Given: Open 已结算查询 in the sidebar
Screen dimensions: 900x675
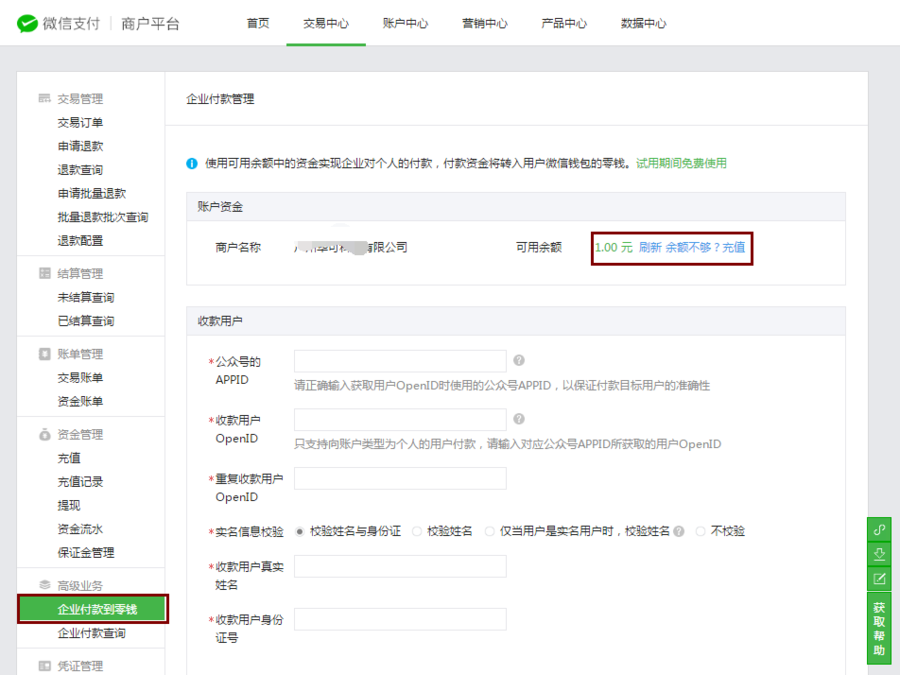Looking at the screenshot, I should coord(86,321).
